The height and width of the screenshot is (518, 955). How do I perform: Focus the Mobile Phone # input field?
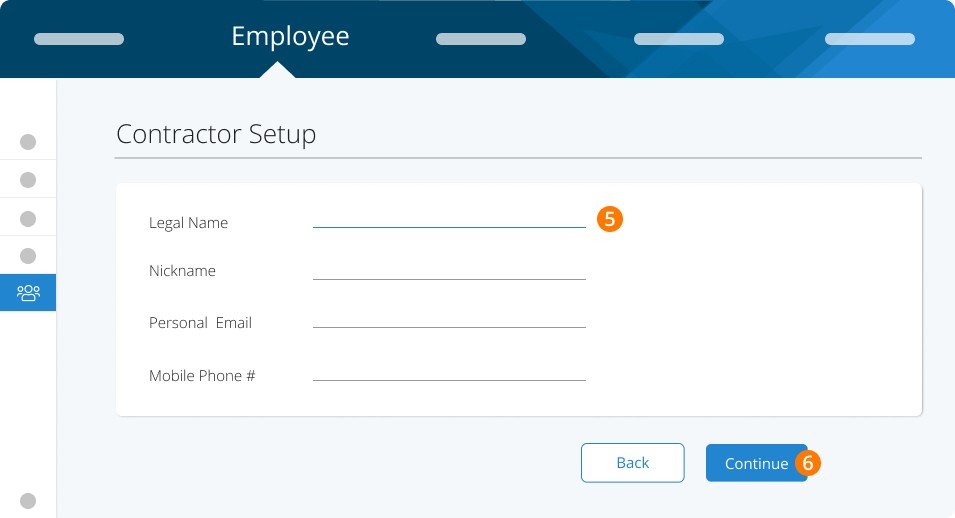tap(449, 372)
